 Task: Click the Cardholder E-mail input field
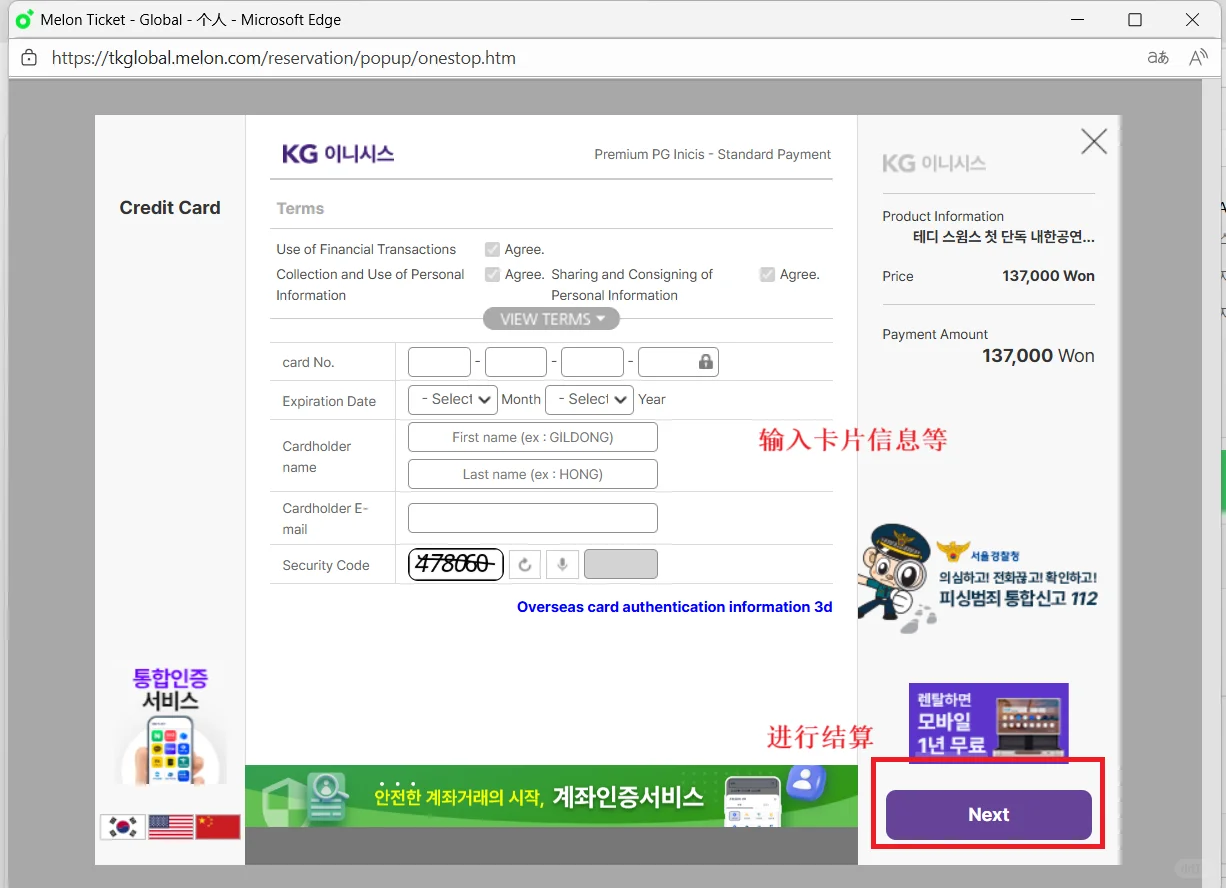(533, 518)
